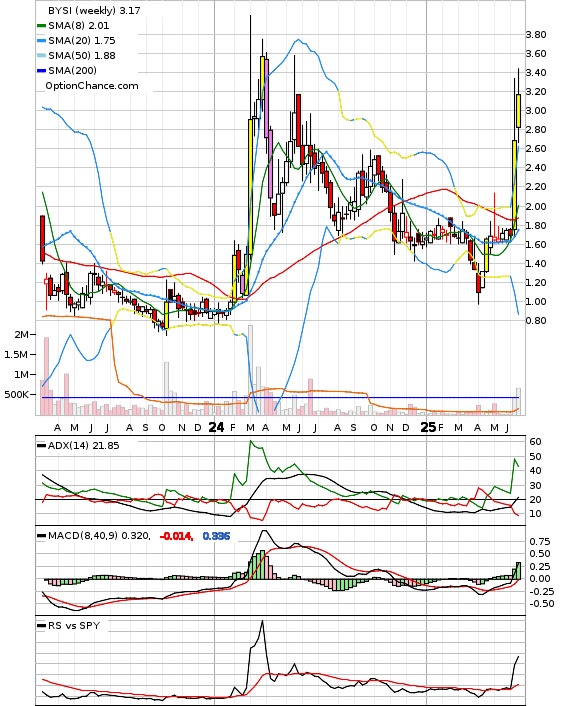Click the light blue SMA(50) legend swatch
This screenshot has height=706, width=566.
point(41,56)
